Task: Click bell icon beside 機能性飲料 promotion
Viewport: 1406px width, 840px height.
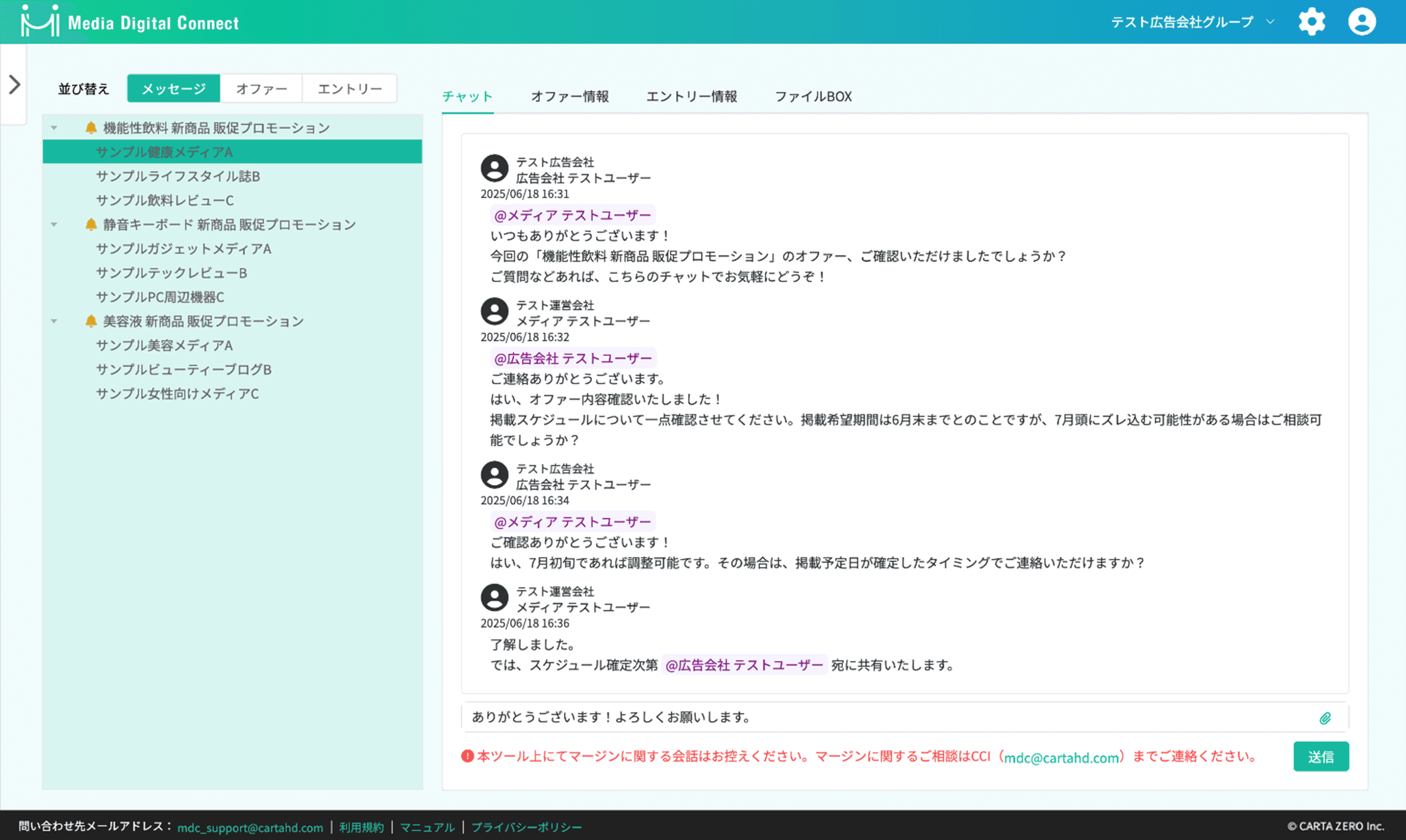Action: tap(90, 128)
